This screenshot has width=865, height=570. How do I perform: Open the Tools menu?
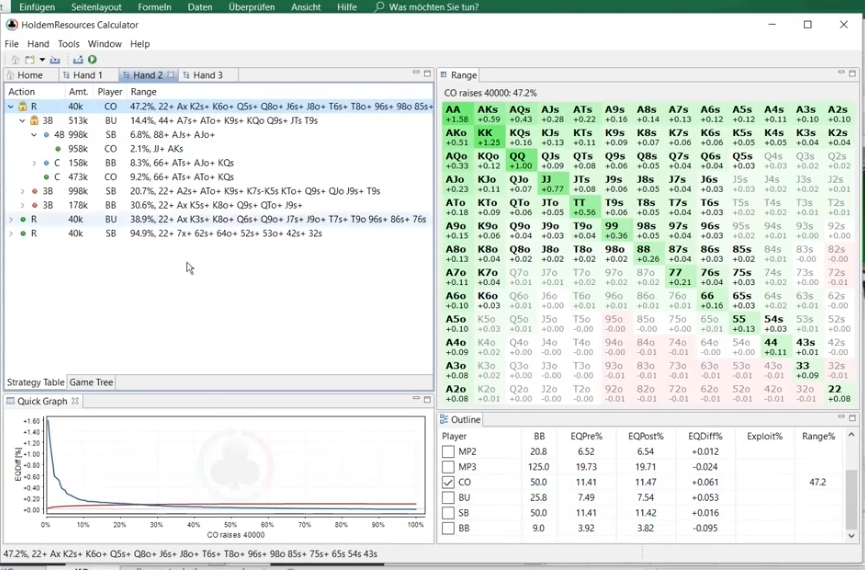pos(68,44)
